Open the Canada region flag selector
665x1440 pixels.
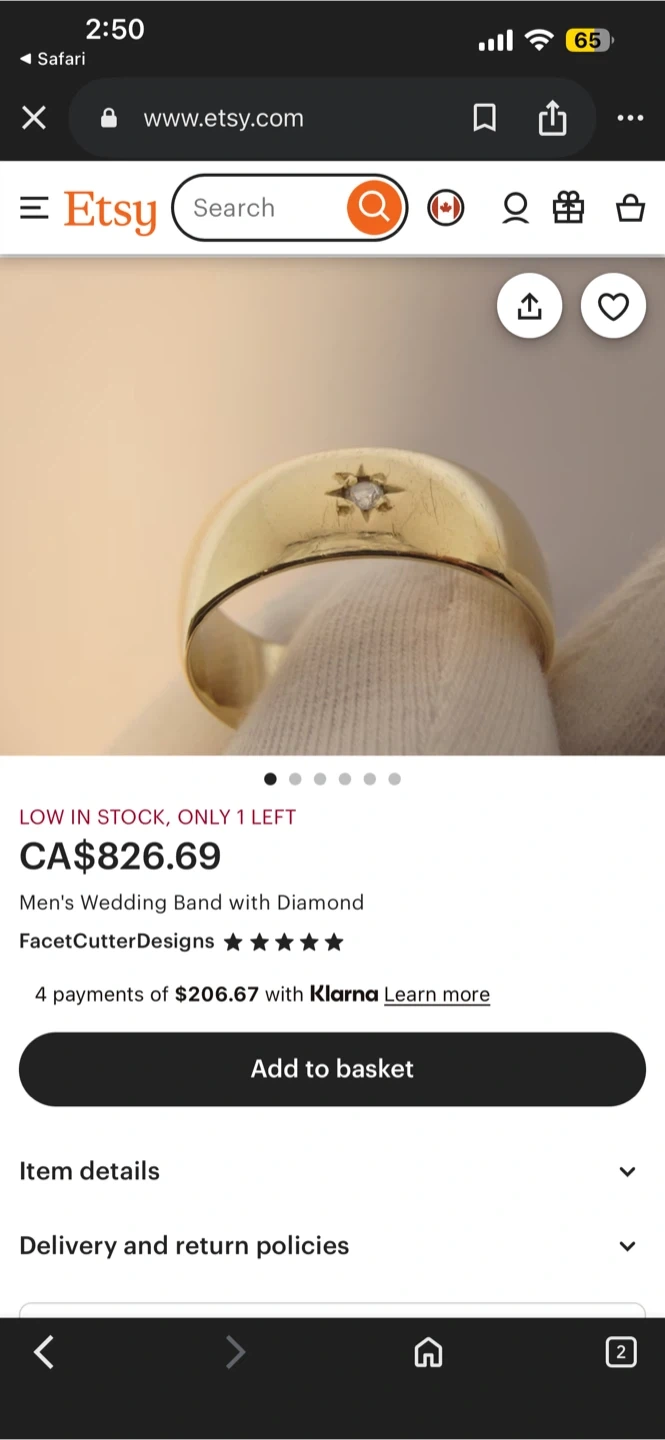(445, 208)
